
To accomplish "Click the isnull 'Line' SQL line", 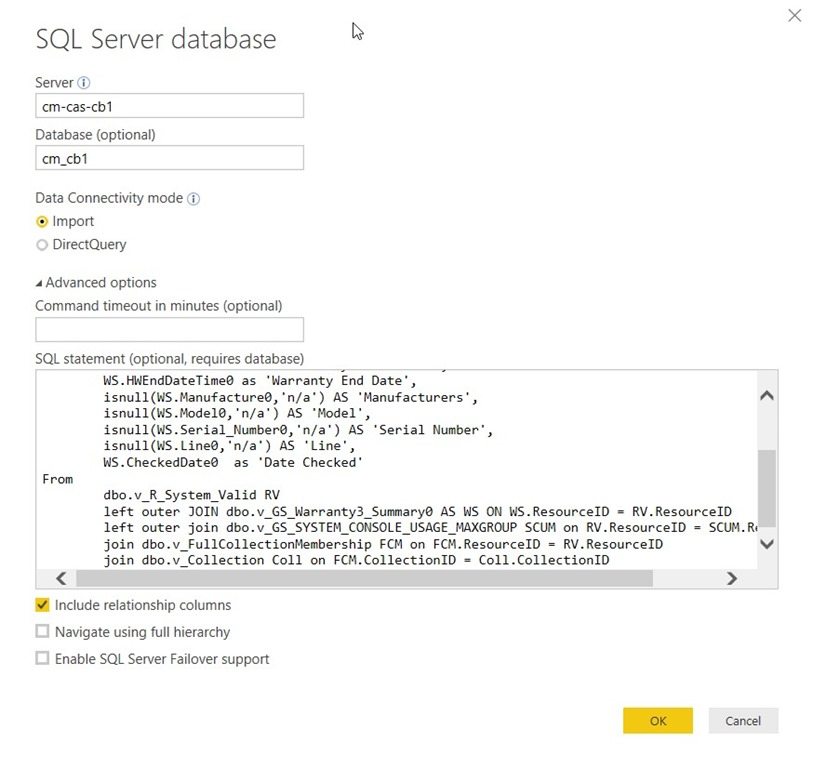I will [229, 446].
